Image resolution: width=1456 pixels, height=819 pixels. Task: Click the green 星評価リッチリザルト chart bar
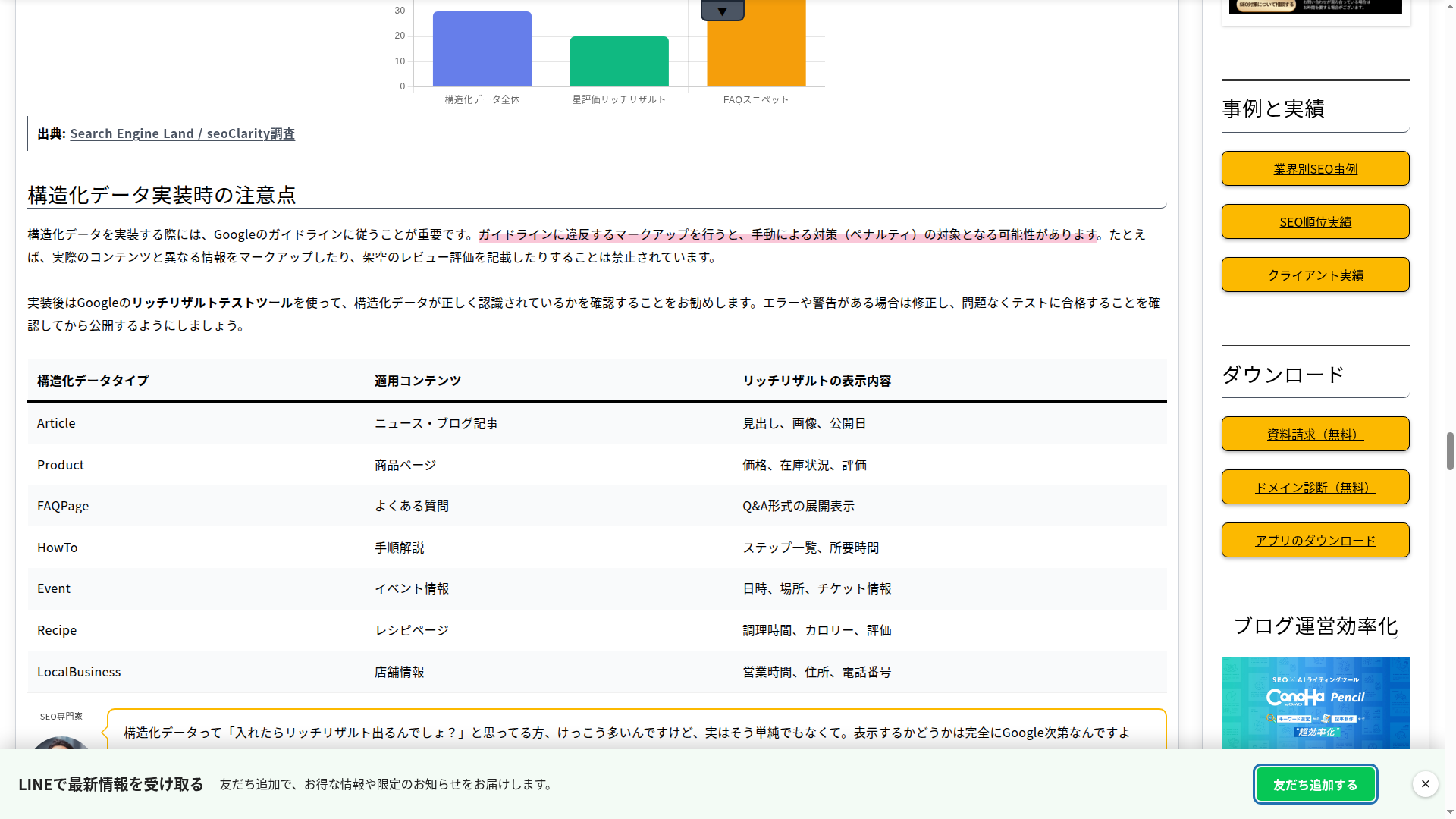click(x=620, y=61)
